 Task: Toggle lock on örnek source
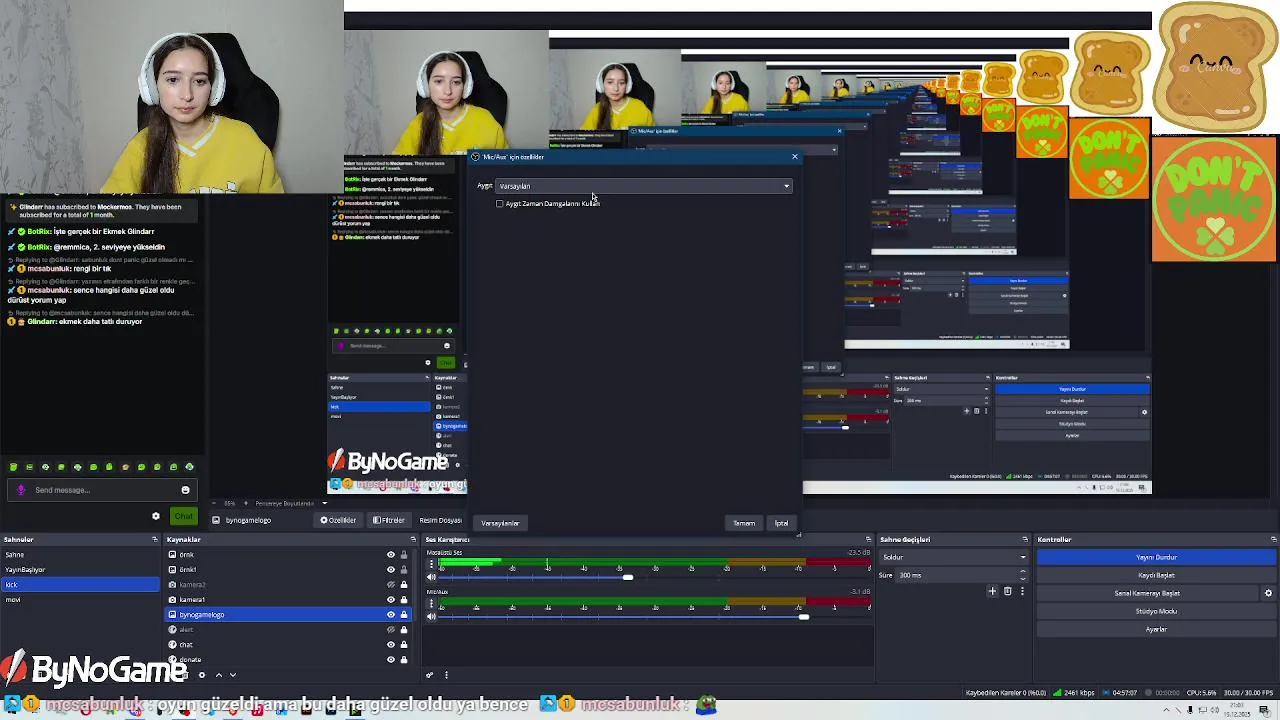(x=404, y=554)
